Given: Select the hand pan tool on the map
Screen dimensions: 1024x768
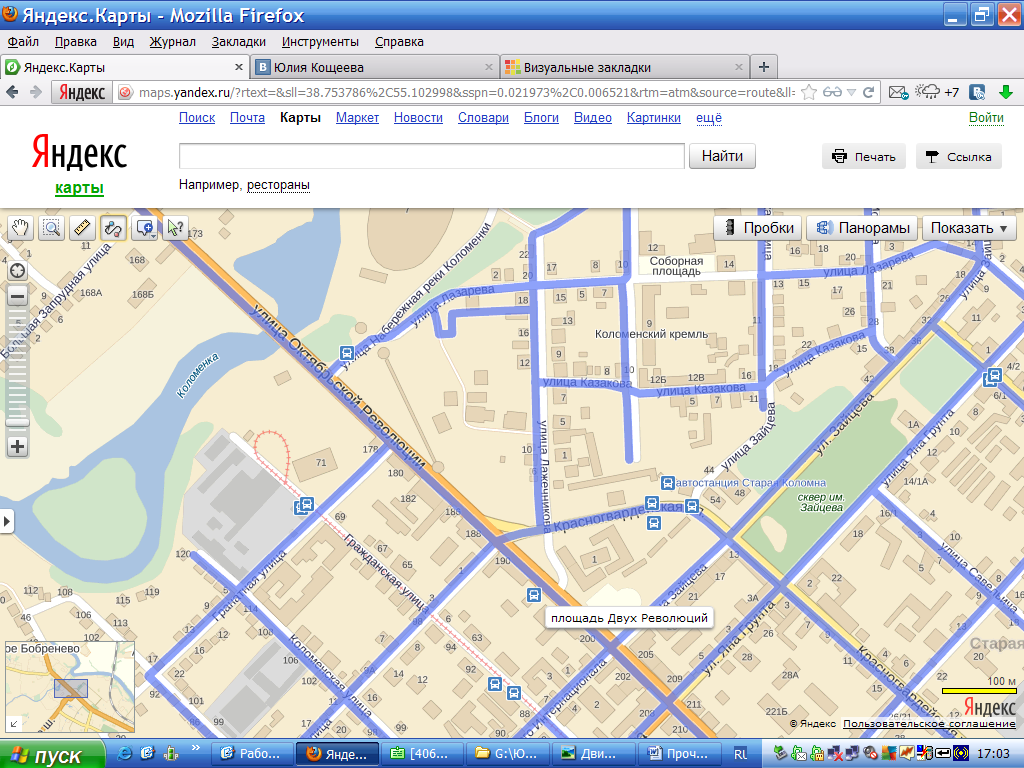Looking at the screenshot, I should click(20, 229).
